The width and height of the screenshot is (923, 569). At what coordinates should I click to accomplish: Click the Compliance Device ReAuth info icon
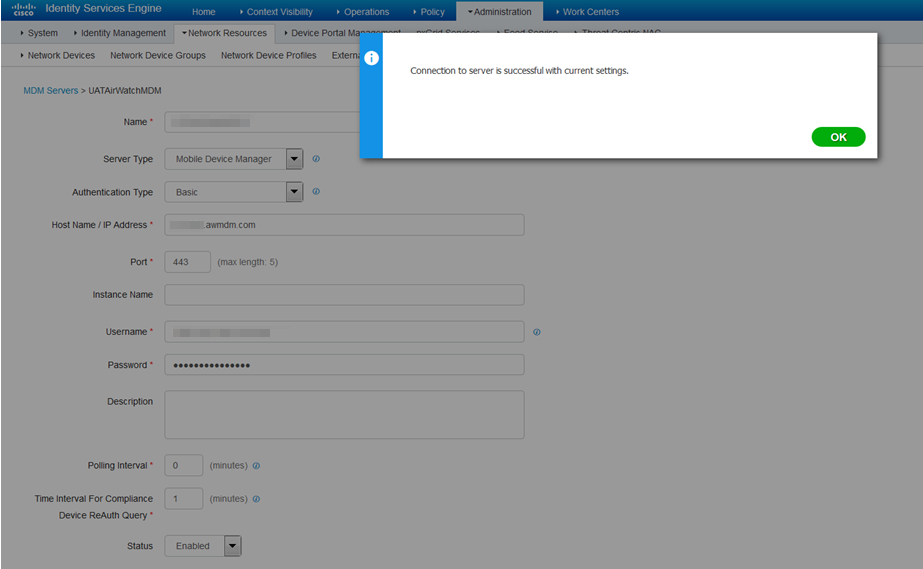[256, 499]
